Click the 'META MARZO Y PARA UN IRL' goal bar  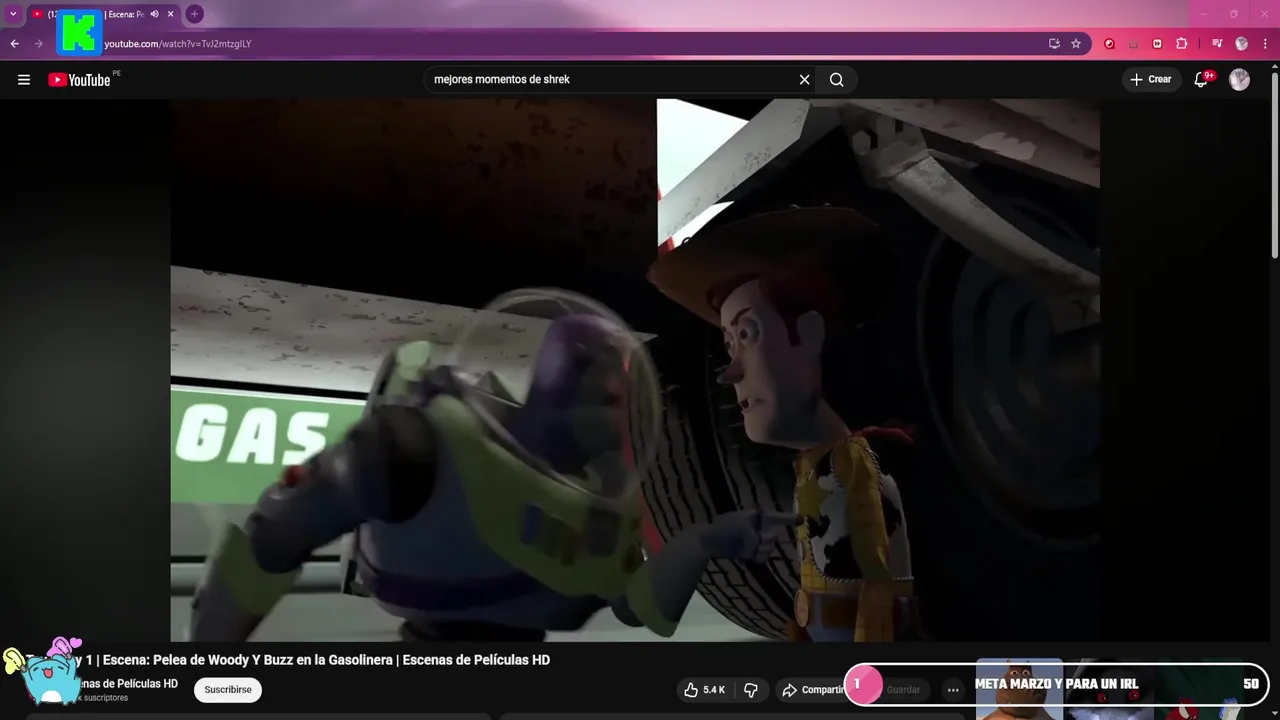click(1057, 685)
